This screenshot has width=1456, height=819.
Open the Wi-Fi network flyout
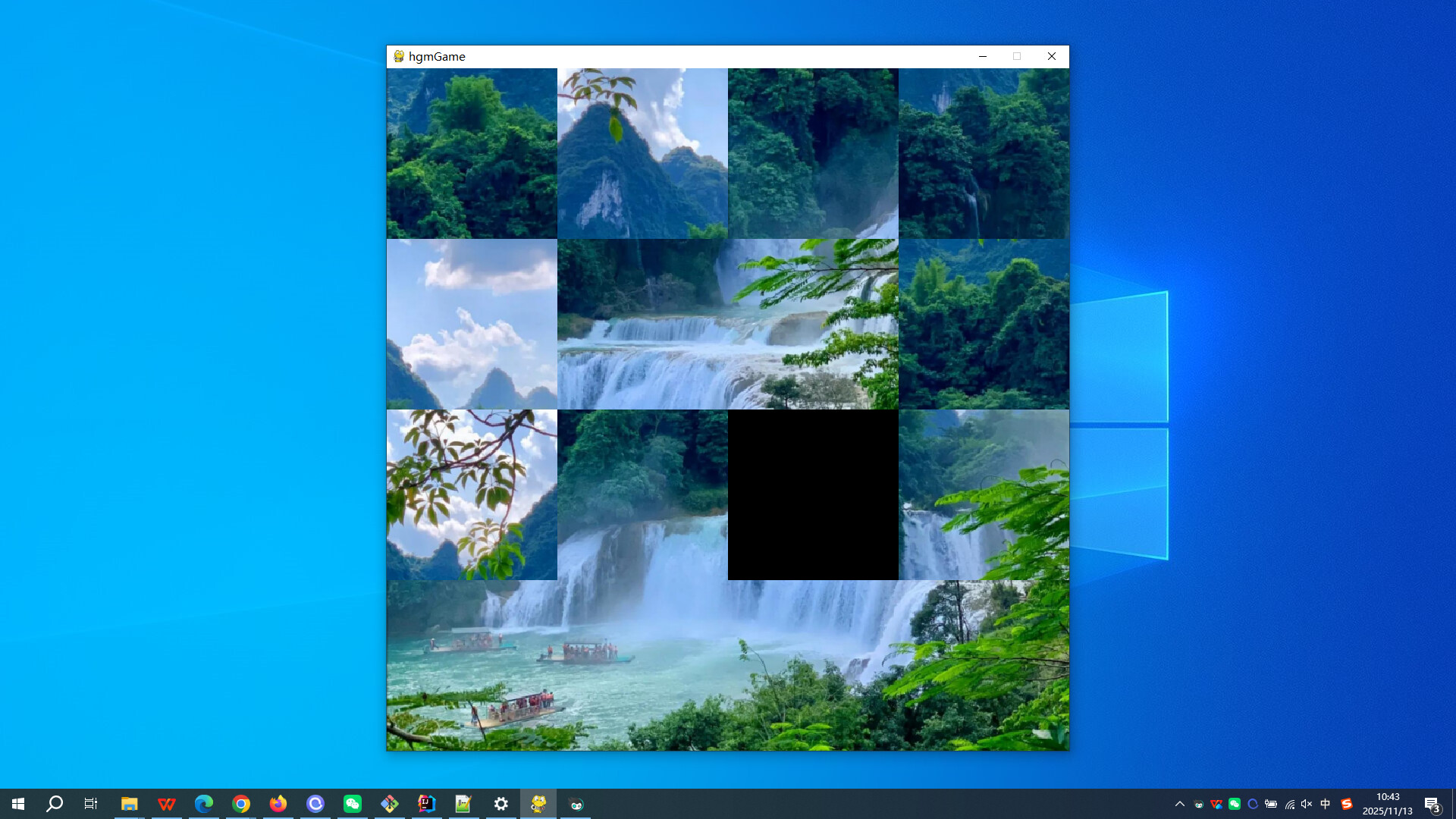tap(1290, 803)
